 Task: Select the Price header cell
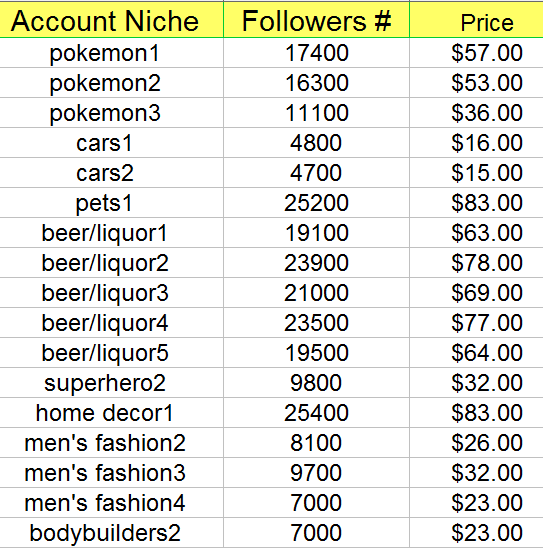tap(476, 20)
